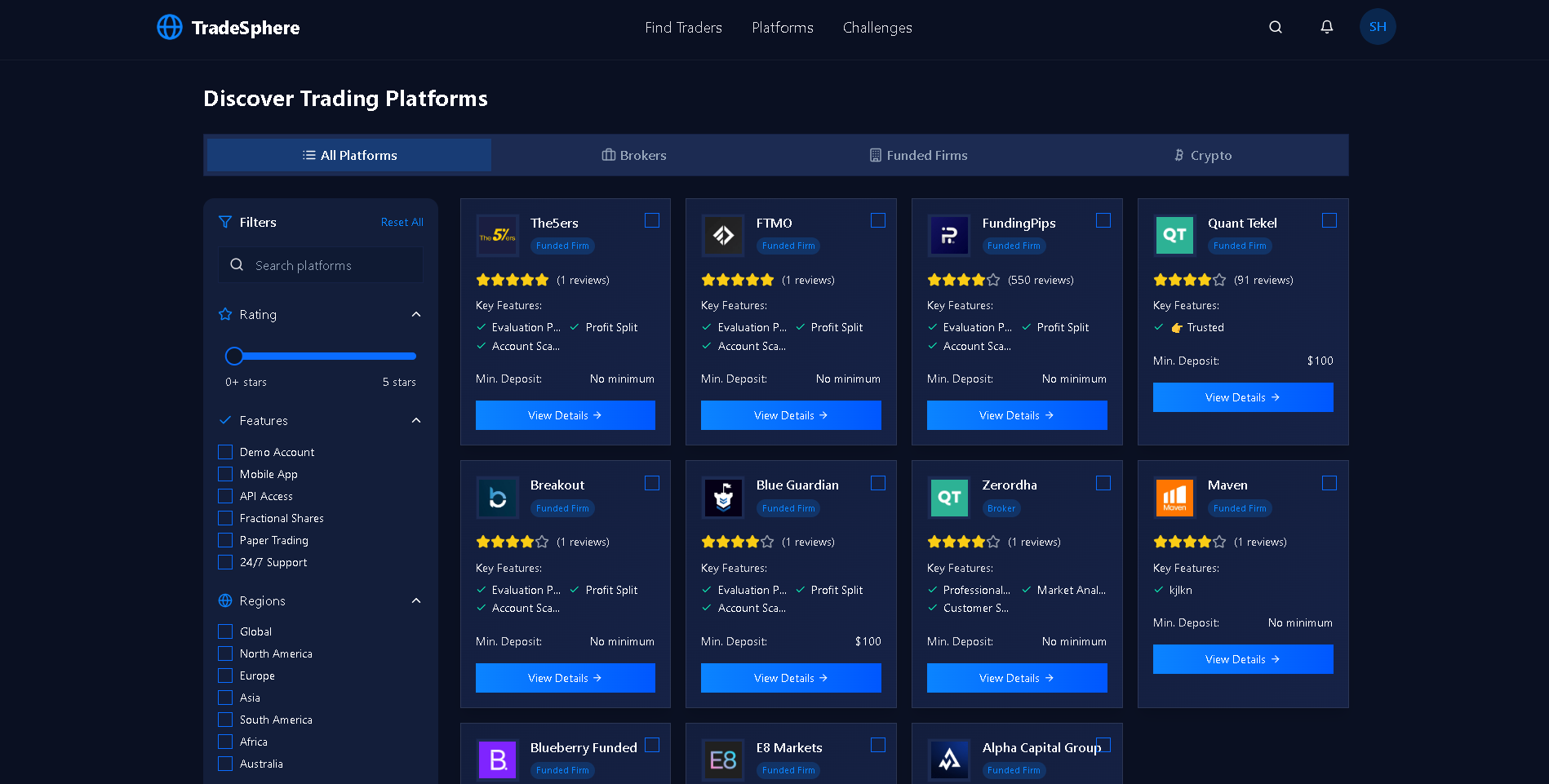
Task: View Details for FundingPips
Action: 1017,415
